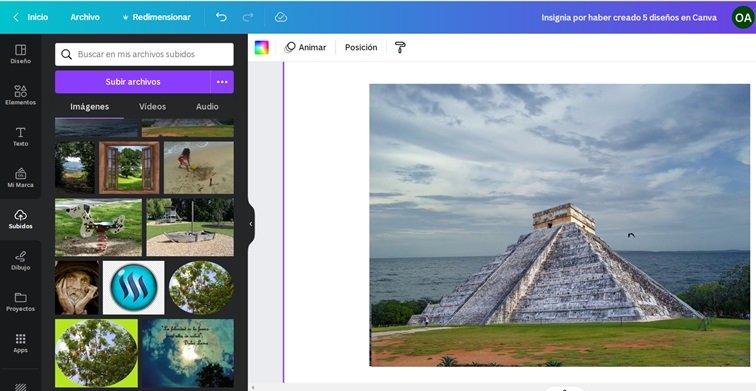Open the Dibujo drawing panel
756x391 pixels.
click(x=20, y=260)
